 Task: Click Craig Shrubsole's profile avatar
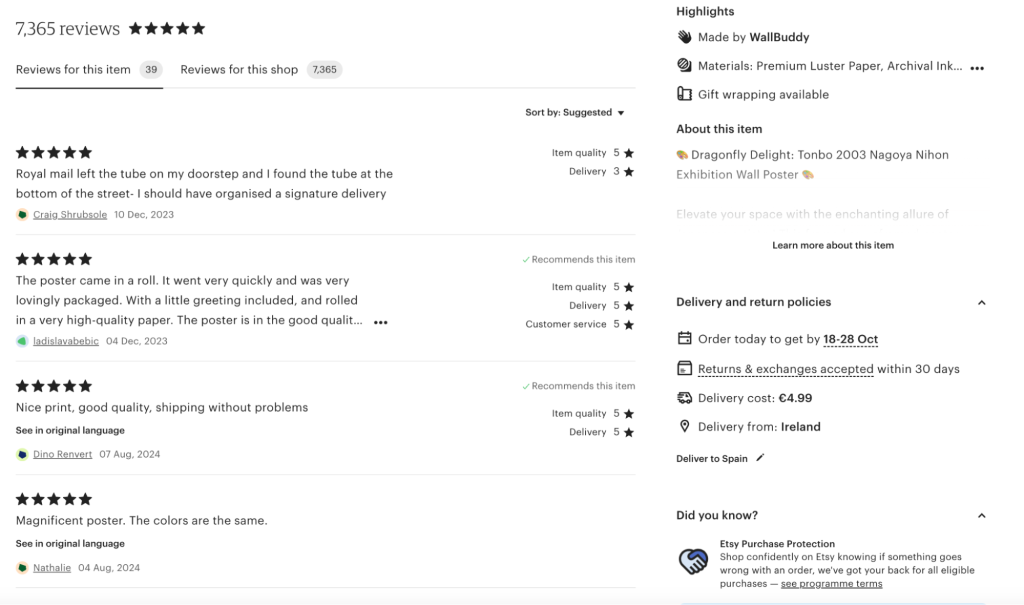[x=22, y=214]
